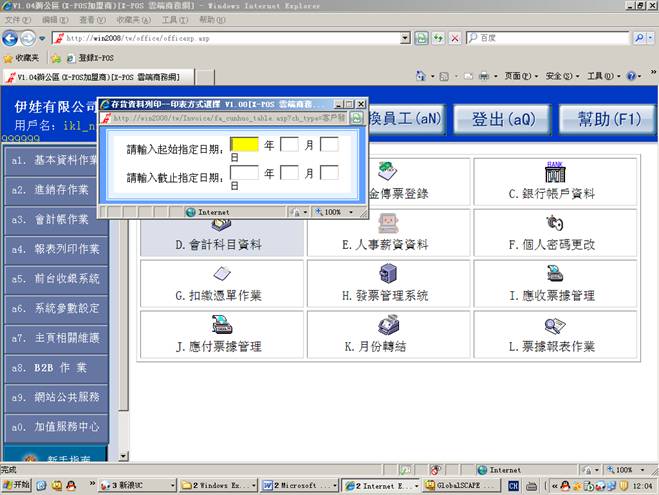Open E.人事薪資資料 personnel icon
The image size is (659, 495).
pyautogui.click(x=387, y=223)
